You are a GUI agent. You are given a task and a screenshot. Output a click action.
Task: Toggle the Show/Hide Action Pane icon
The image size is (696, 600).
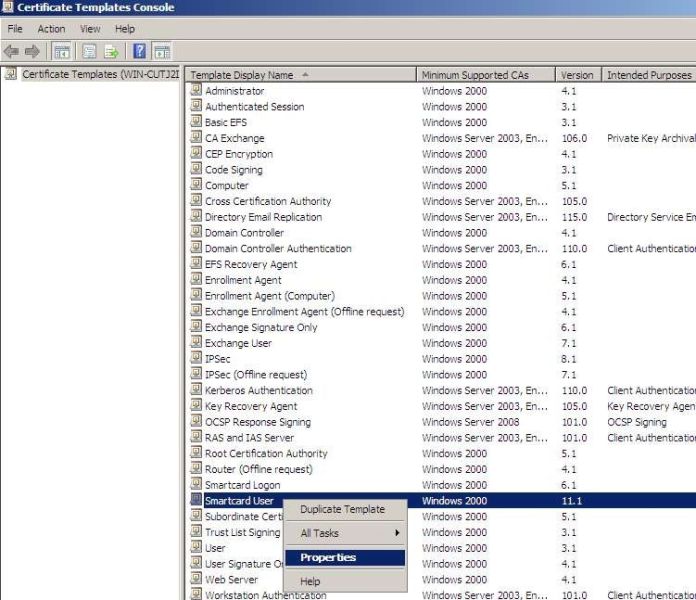(162, 51)
